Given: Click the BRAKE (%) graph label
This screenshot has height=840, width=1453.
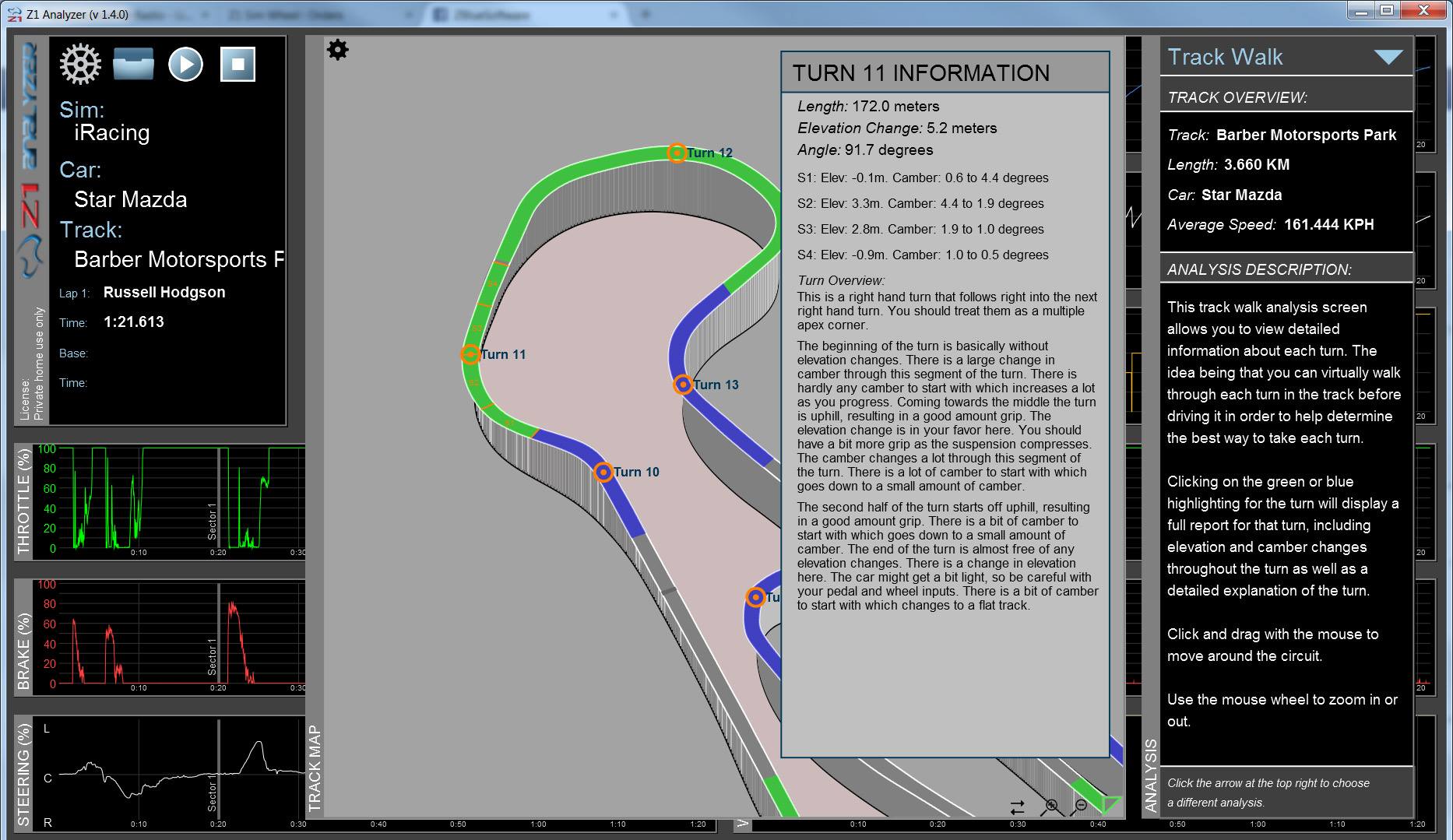Looking at the screenshot, I should [x=23, y=652].
